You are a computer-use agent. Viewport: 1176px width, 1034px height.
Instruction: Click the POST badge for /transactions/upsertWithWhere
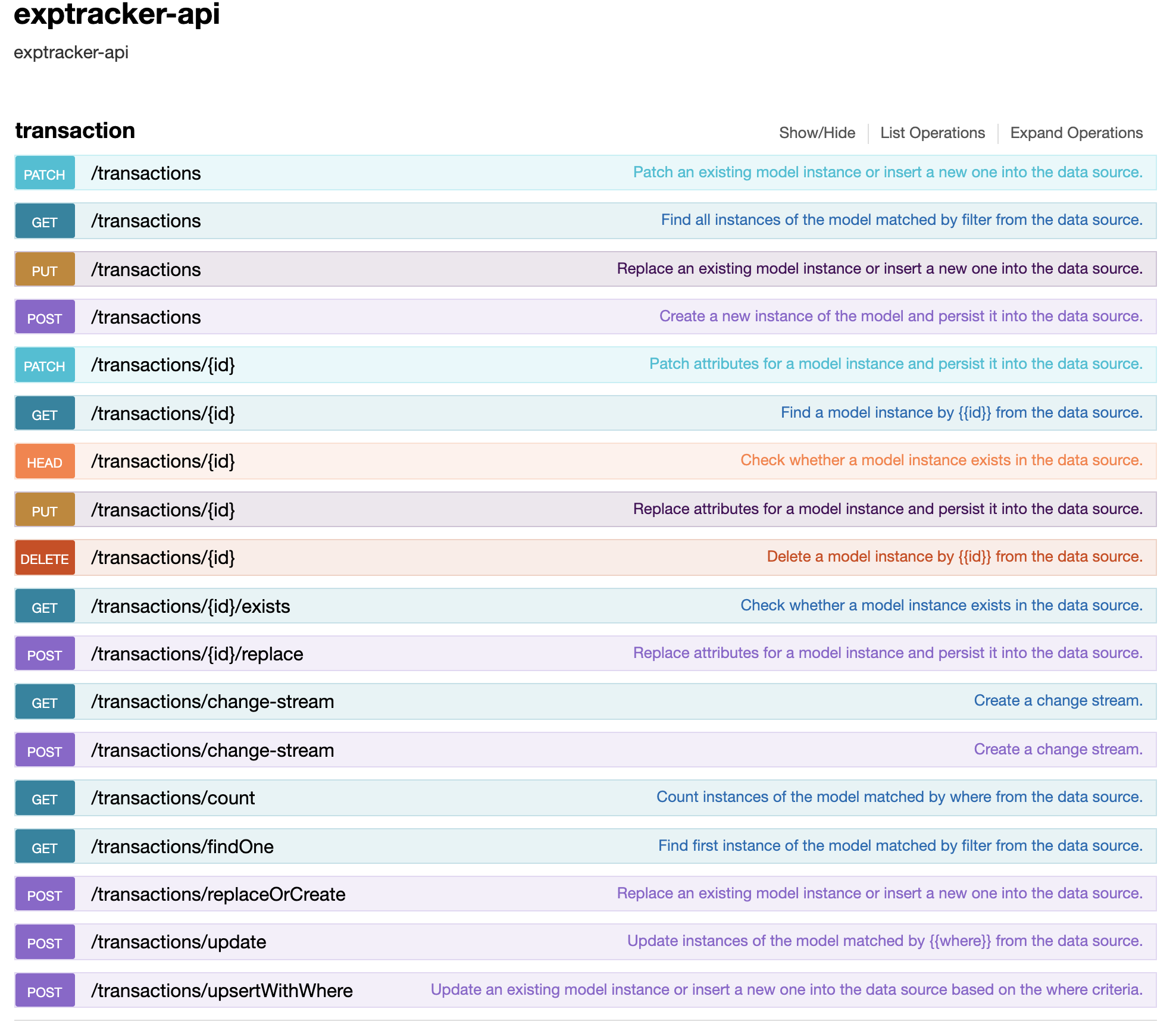tap(45, 992)
